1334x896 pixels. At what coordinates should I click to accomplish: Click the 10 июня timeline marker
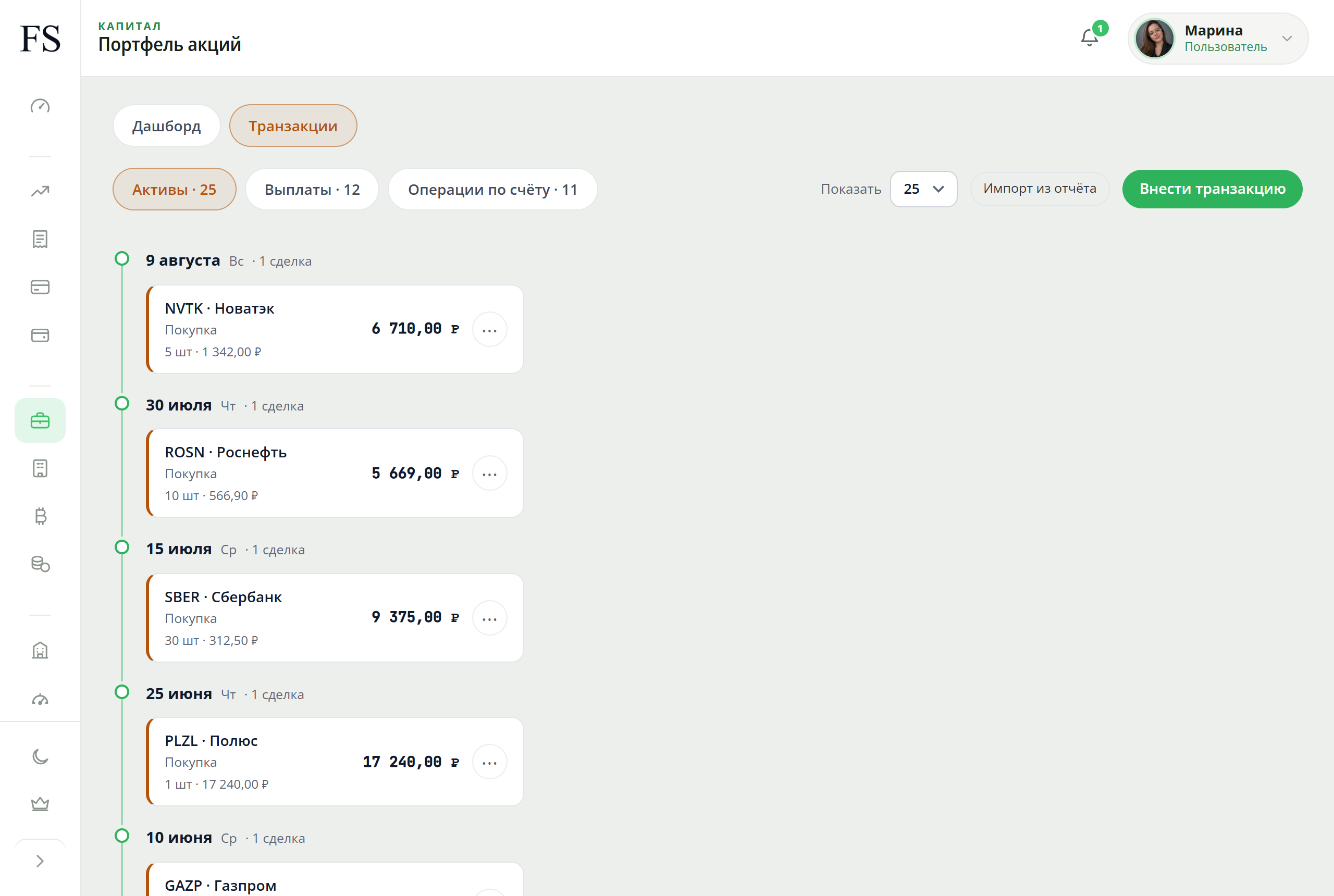(x=122, y=836)
